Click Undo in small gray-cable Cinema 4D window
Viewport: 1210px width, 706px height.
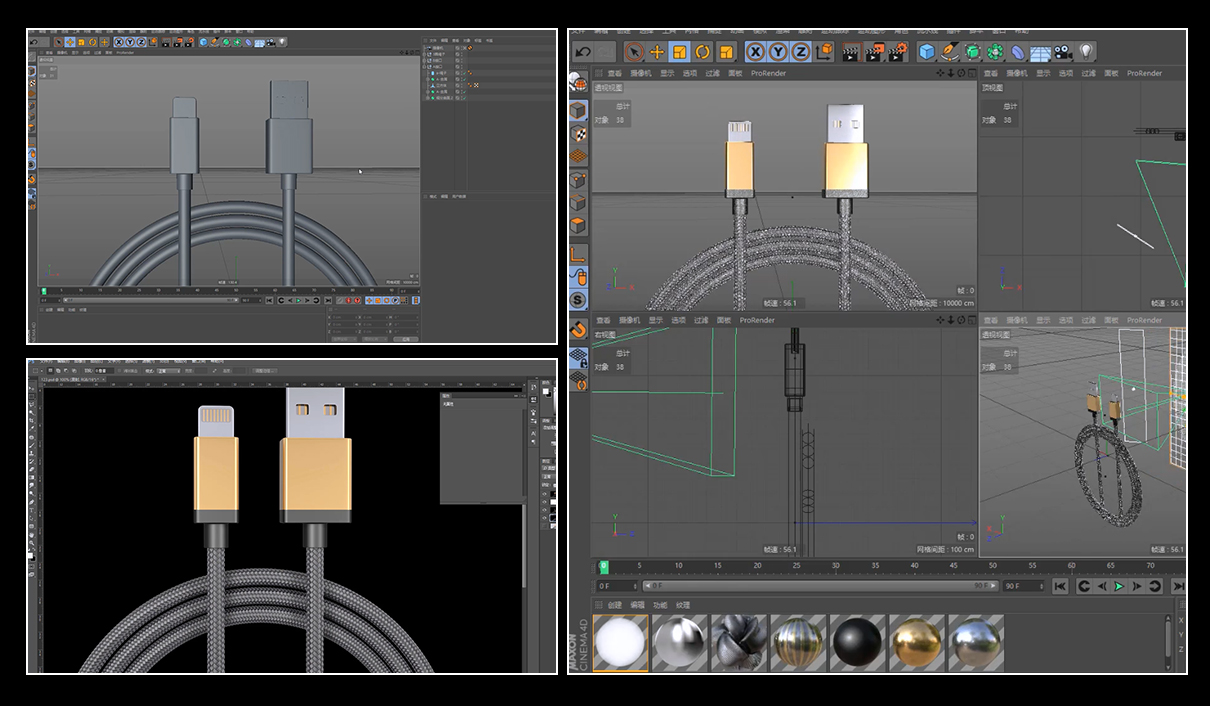pyautogui.click(x=34, y=42)
